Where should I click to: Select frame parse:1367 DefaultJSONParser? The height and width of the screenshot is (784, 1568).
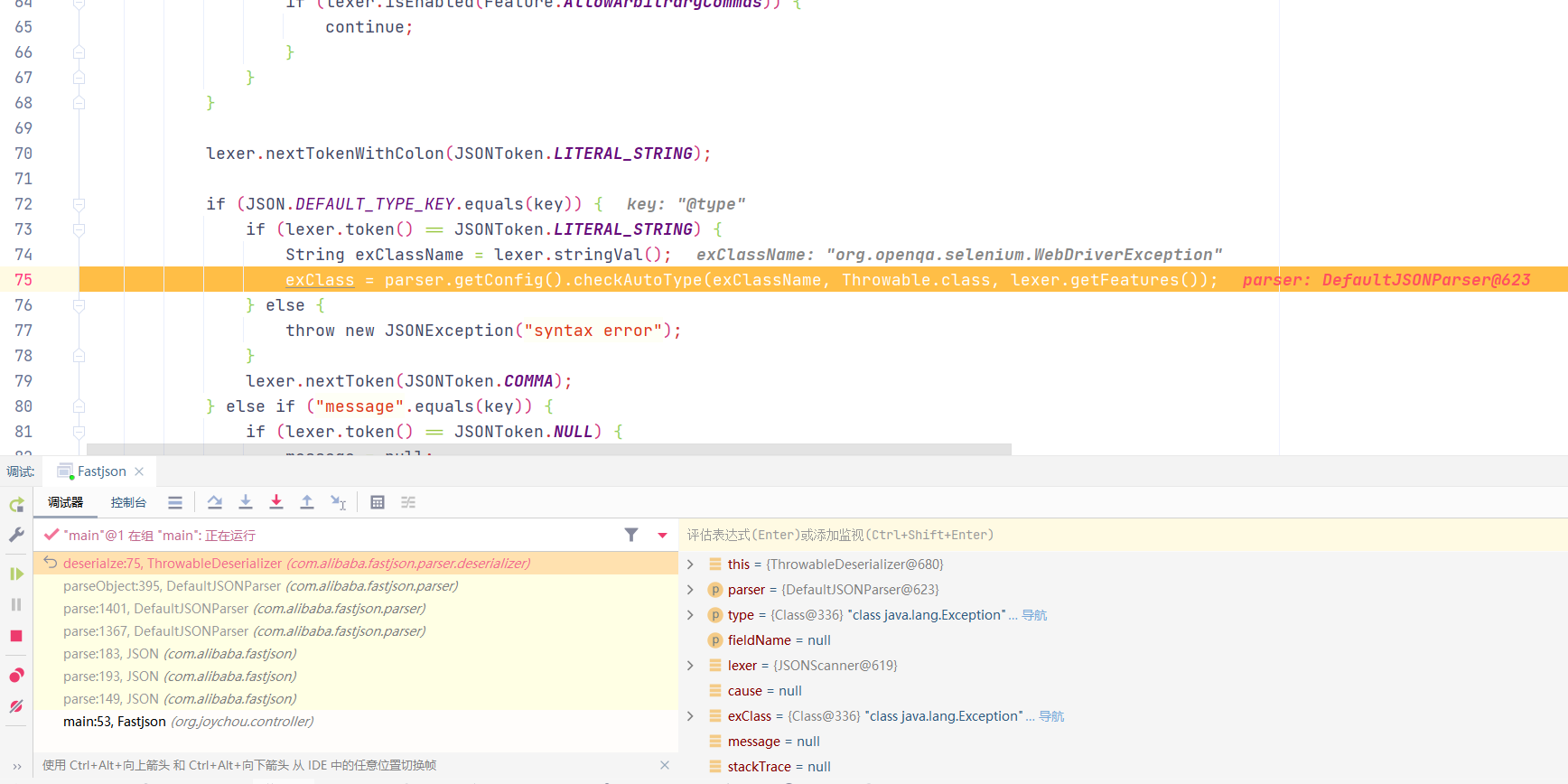356,631
